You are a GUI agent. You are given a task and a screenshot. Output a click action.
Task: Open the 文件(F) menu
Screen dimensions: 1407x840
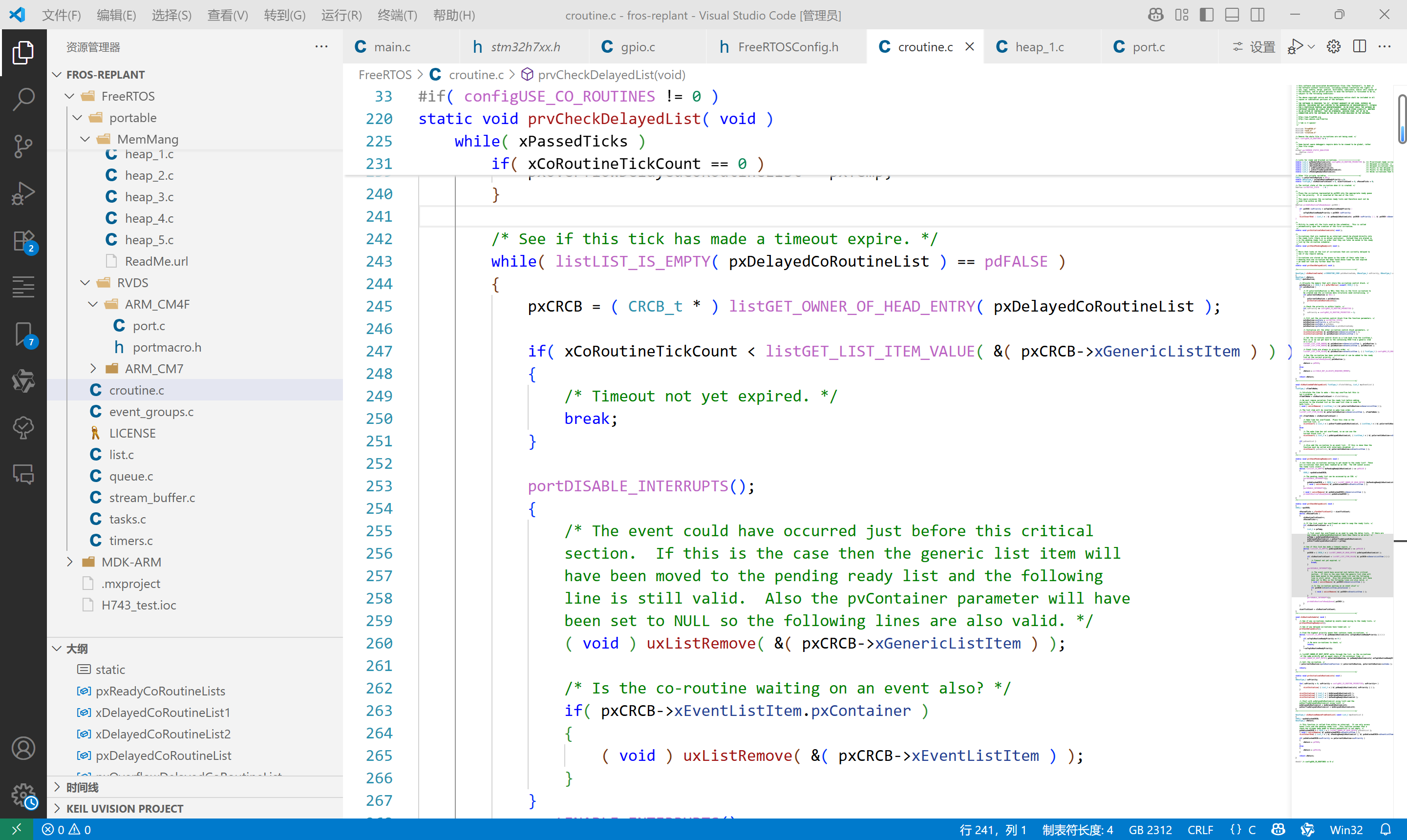pos(61,15)
